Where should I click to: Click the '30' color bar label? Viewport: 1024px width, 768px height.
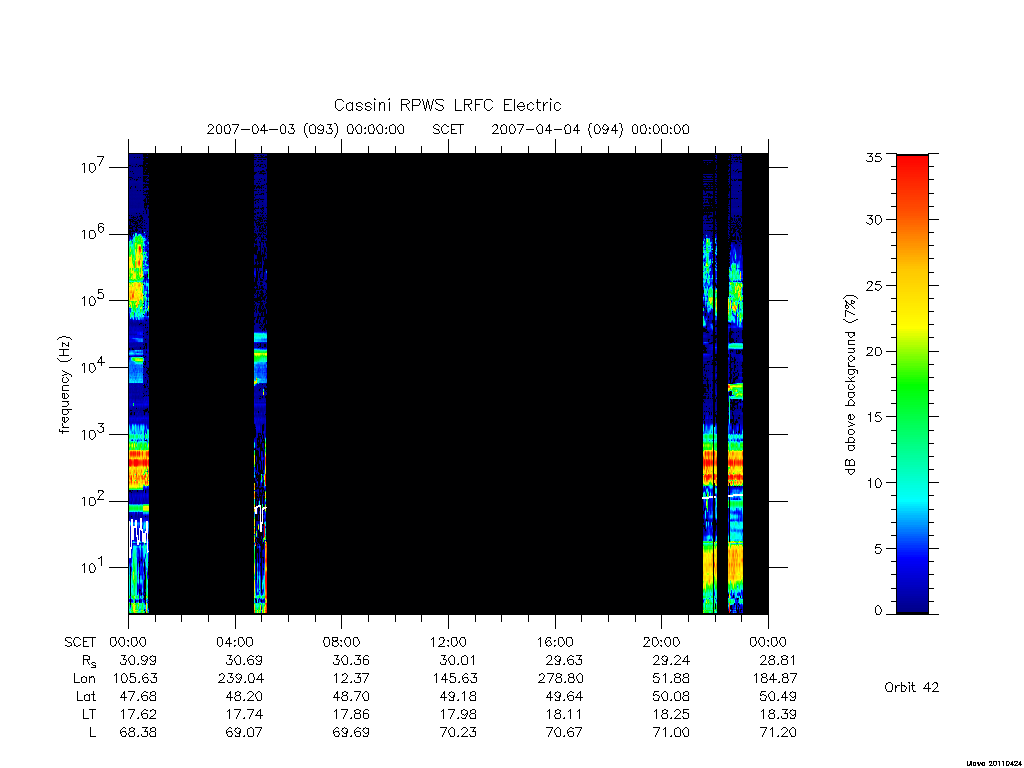click(x=874, y=220)
